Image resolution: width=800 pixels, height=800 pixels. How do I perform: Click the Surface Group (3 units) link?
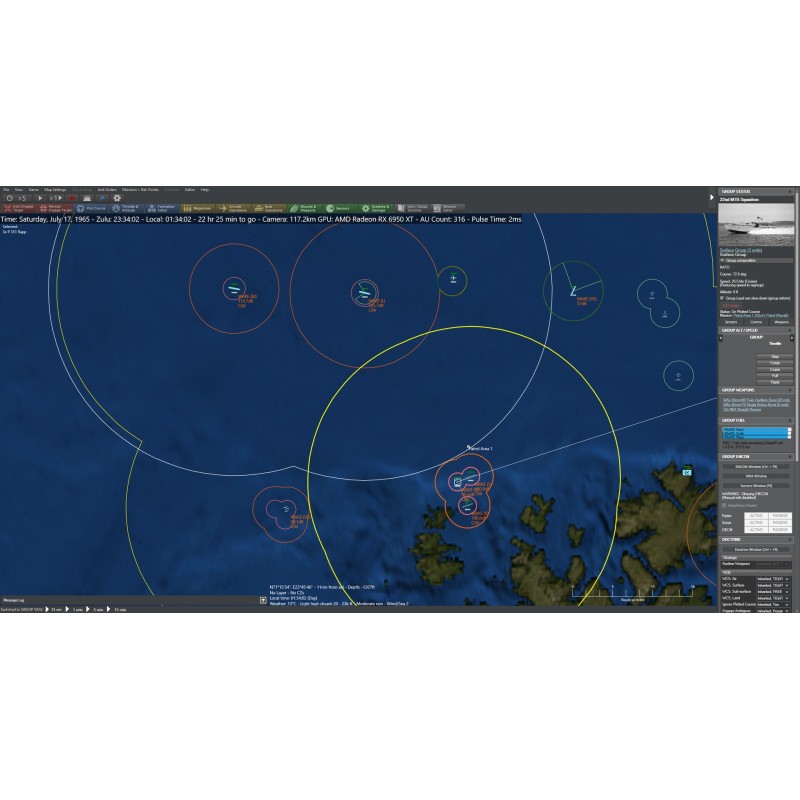(741, 250)
